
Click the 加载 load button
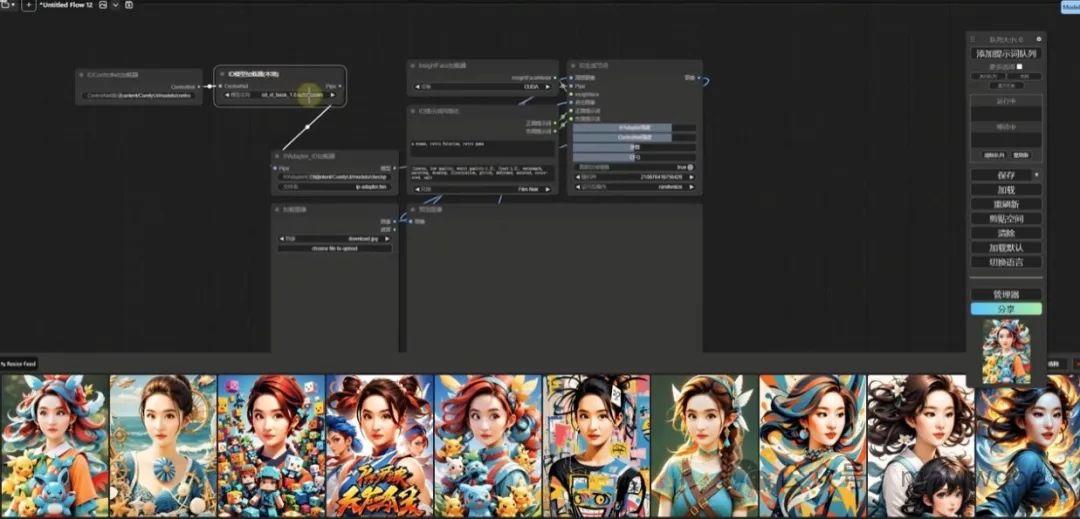[x=1006, y=189]
